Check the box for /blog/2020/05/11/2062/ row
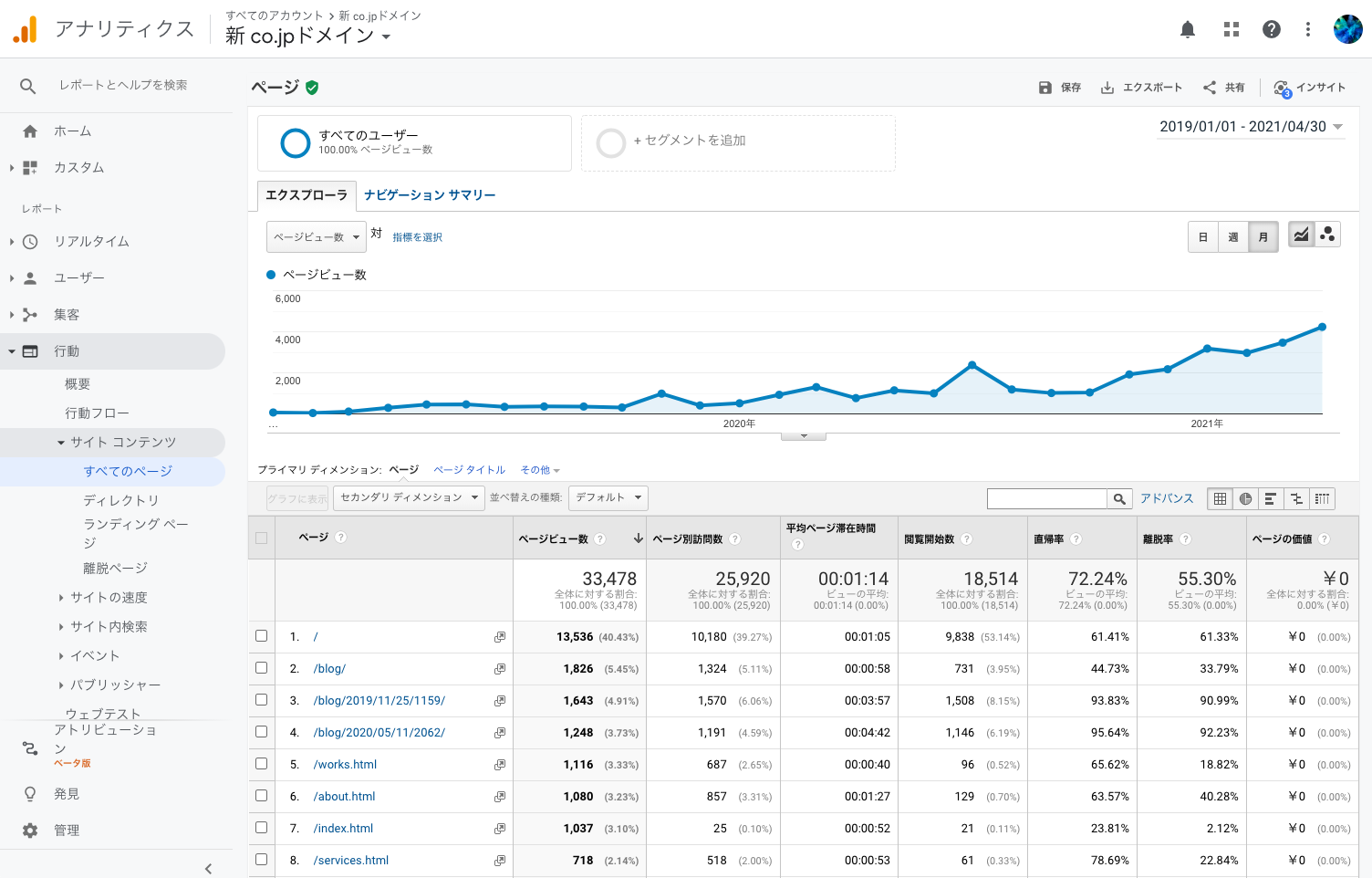Screen dimensions: 1372x878 pyautogui.click(x=262, y=732)
